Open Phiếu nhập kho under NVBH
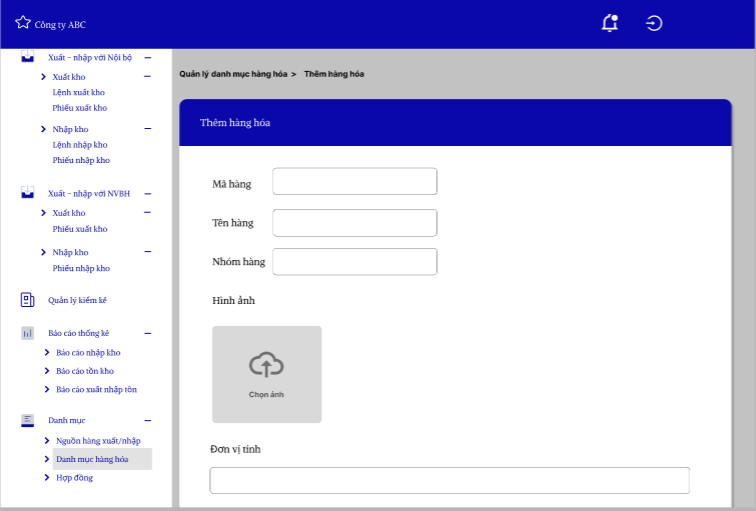Screen dimensions: 756x511 tap(81, 268)
